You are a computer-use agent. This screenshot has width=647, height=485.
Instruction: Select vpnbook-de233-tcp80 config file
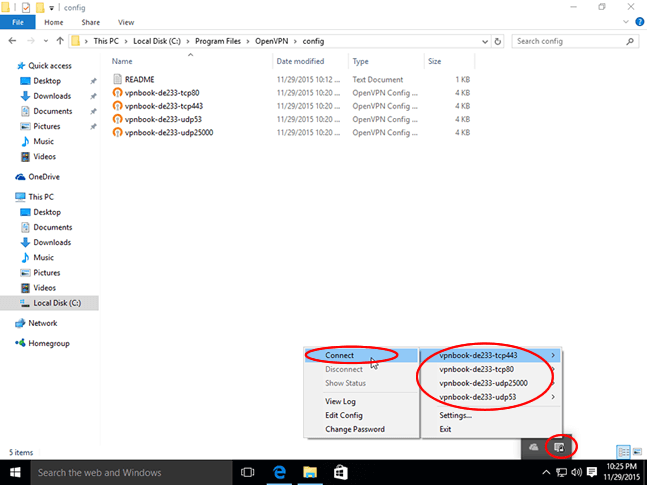(x=162, y=92)
